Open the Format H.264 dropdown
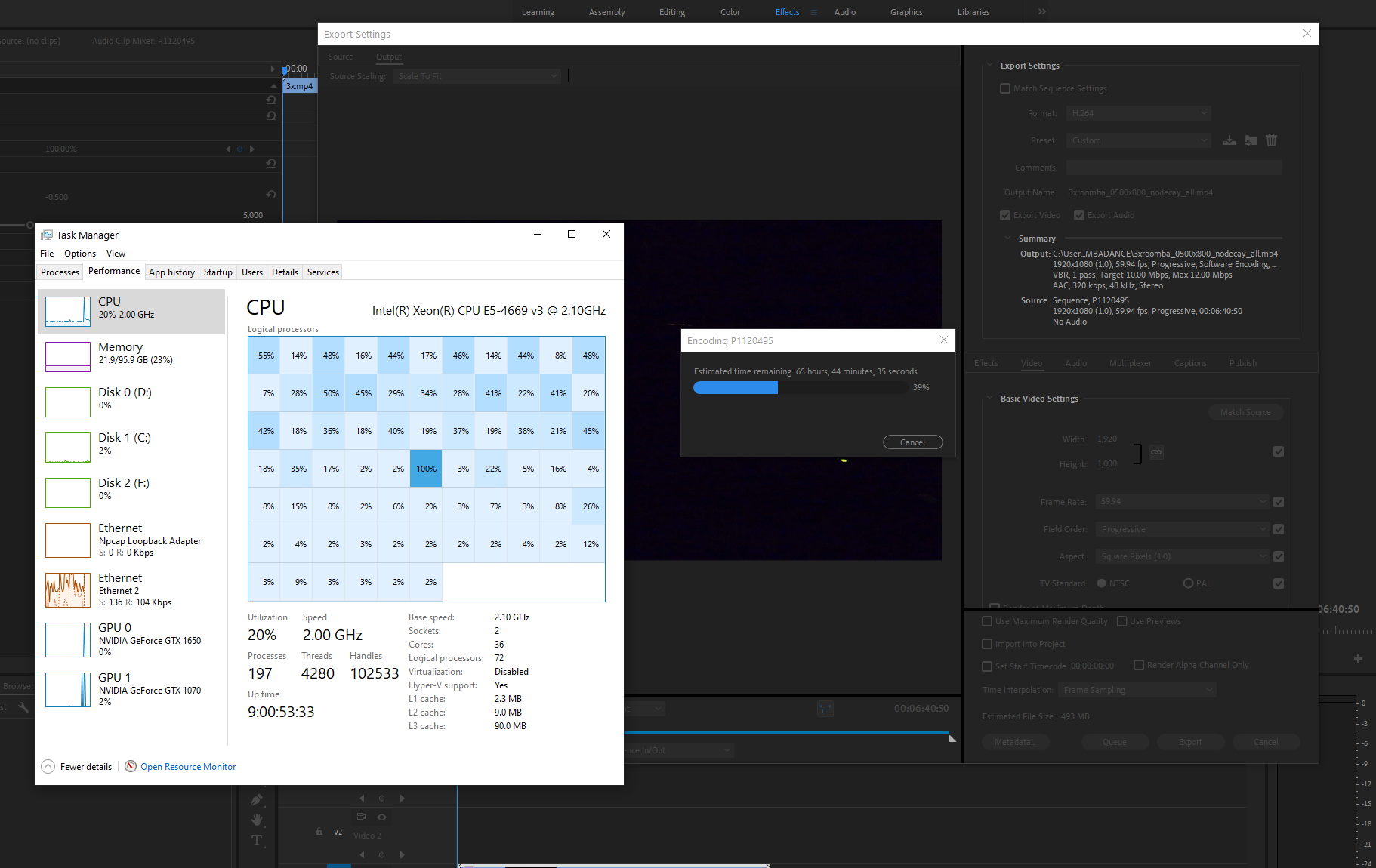1376x868 pixels. (1139, 113)
